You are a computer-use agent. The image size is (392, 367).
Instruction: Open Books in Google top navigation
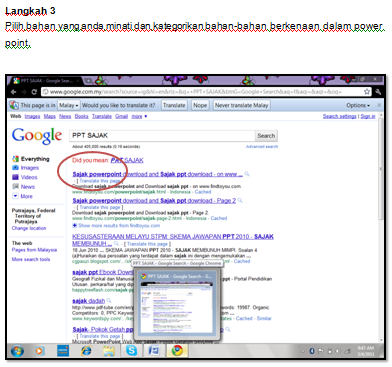[x=81, y=116]
